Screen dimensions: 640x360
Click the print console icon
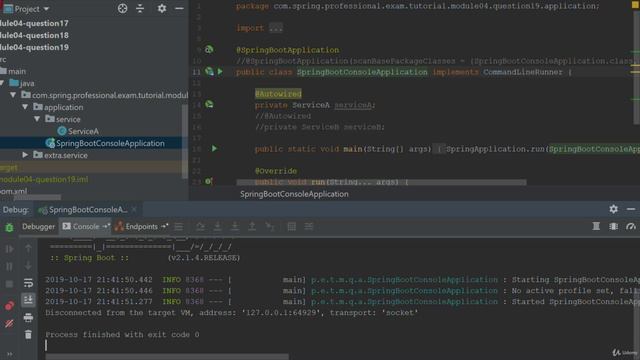[28, 317]
